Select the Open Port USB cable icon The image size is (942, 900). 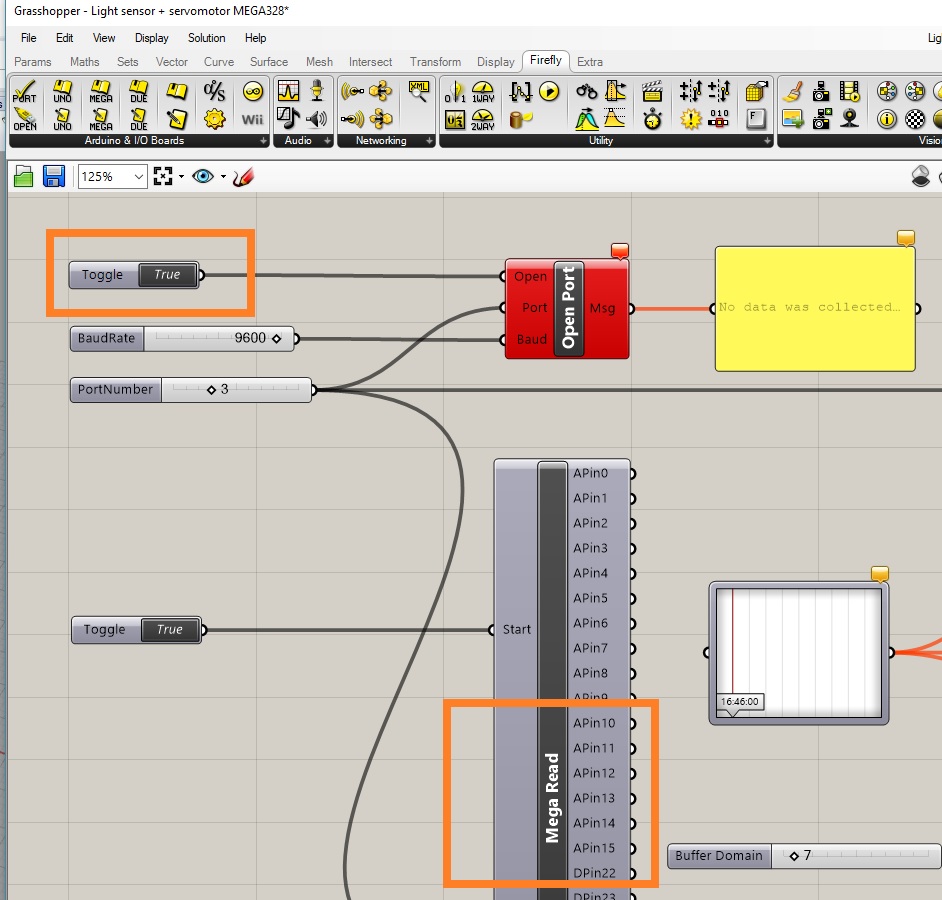click(25, 119)
